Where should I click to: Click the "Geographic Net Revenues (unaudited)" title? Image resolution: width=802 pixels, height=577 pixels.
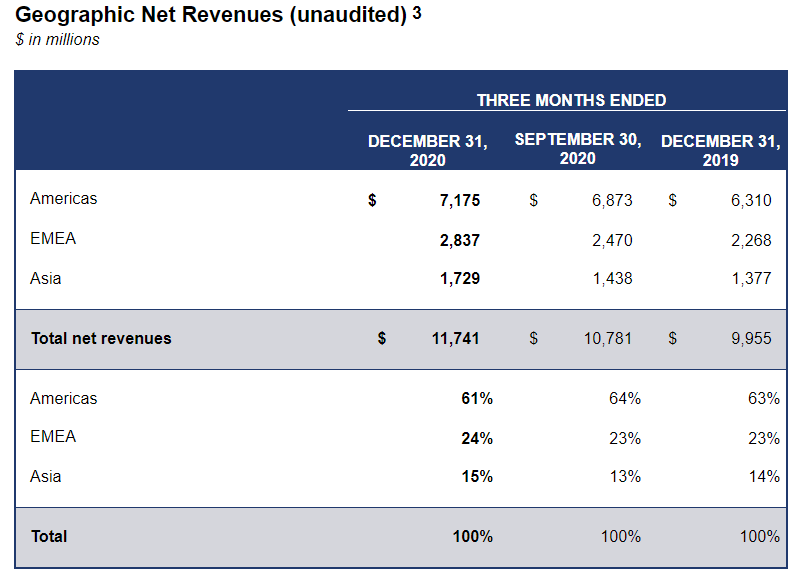(211, 15)
